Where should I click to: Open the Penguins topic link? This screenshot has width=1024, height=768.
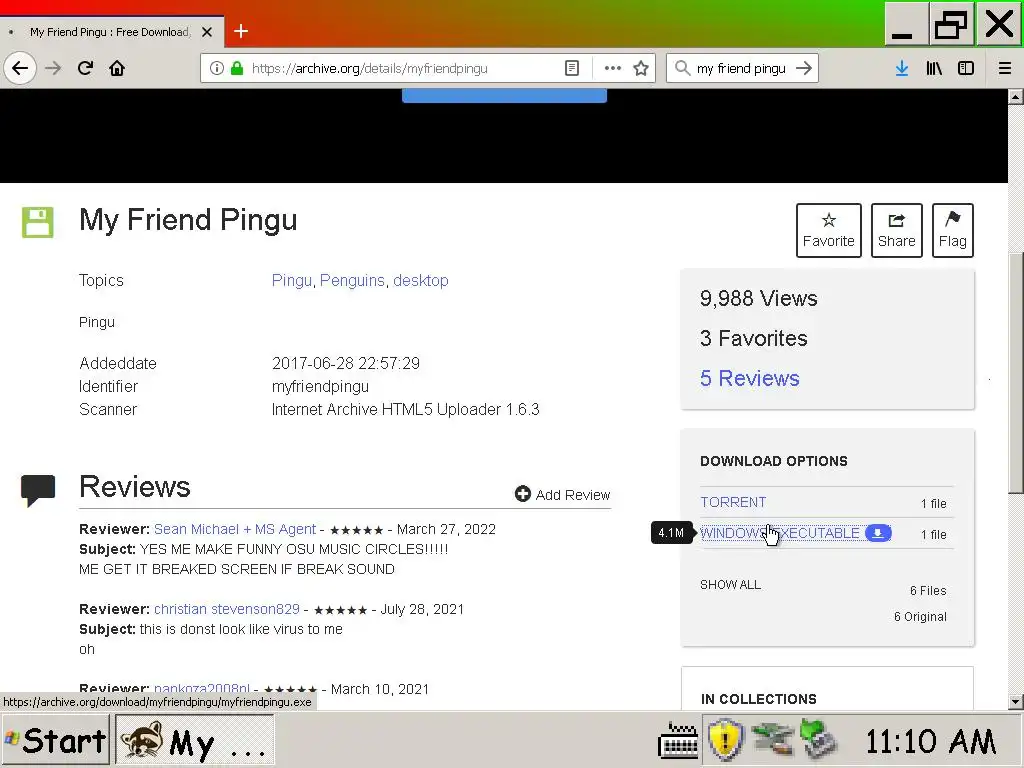352,280
